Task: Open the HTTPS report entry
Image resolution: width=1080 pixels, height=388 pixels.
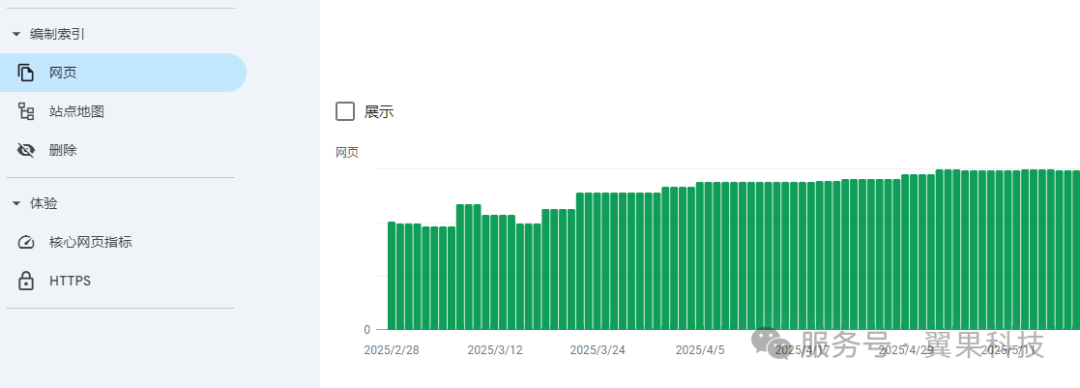Action: coord(70,281)
